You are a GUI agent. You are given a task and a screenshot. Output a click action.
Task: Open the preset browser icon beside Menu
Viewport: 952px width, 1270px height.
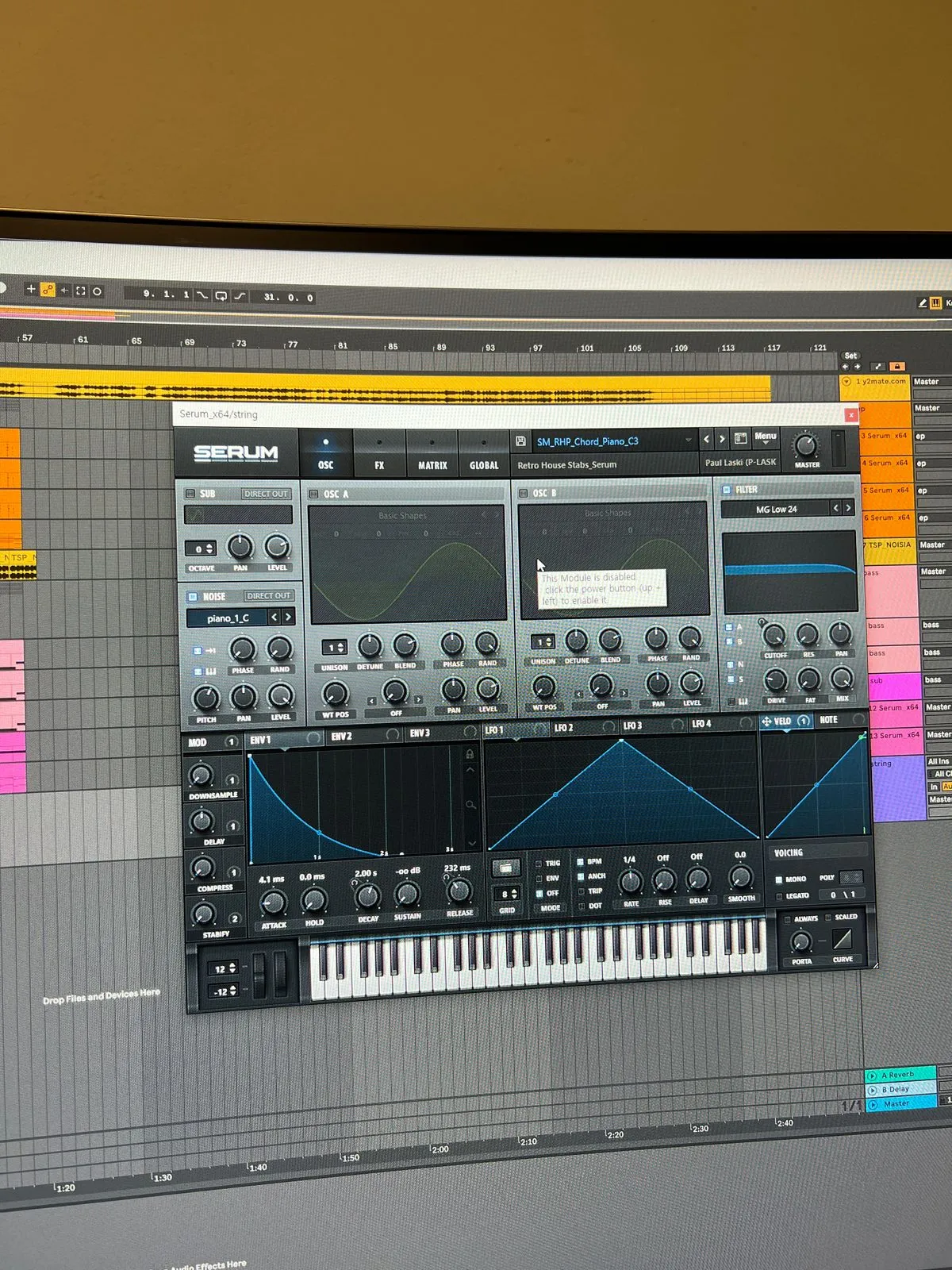pyautogui.click(x=740, y=438)
